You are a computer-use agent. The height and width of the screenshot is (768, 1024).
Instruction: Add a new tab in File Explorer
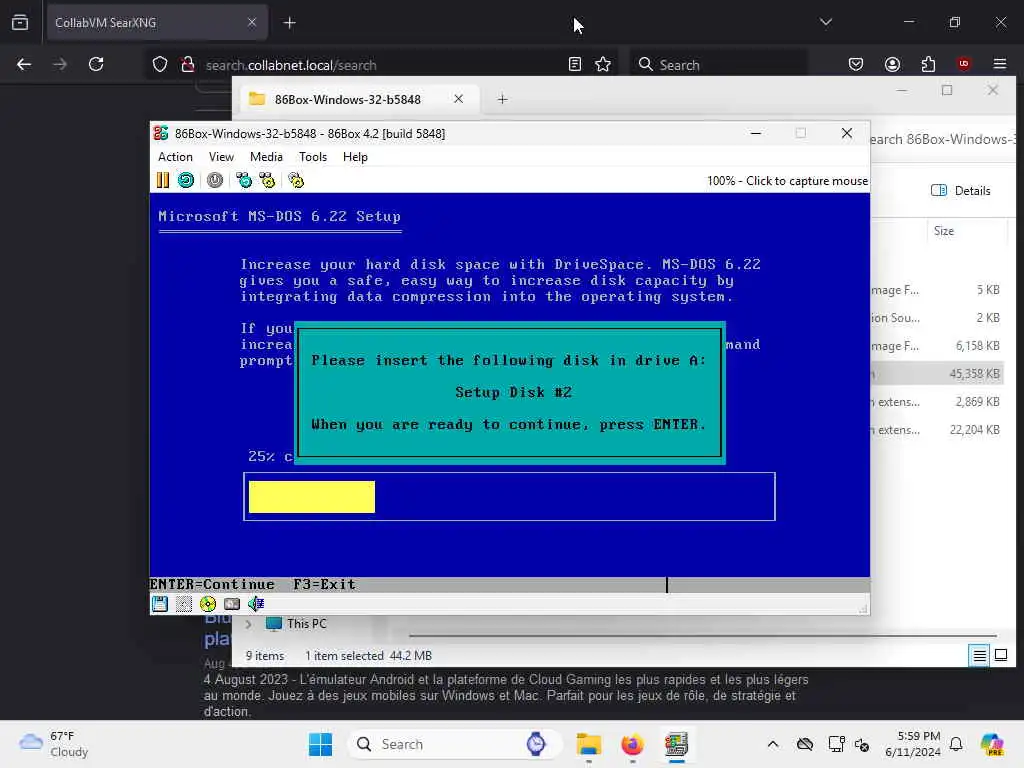pos(502,99)
